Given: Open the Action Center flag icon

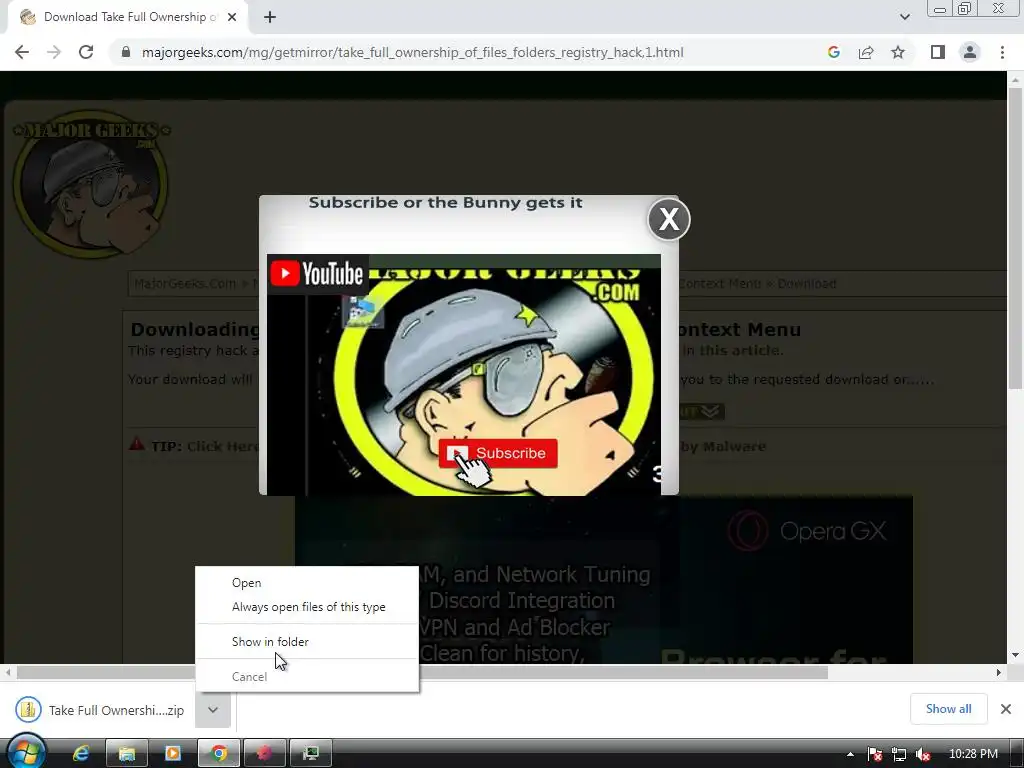Looking at the screenshot, I should pos(874,754).
